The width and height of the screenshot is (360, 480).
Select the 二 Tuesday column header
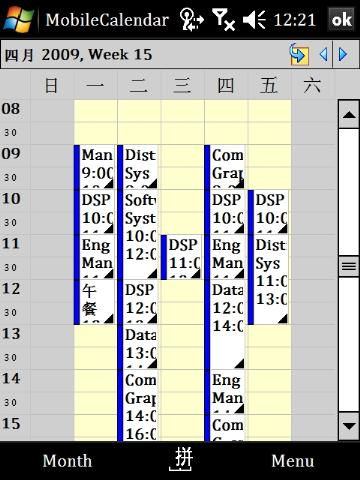coord(139,85)
